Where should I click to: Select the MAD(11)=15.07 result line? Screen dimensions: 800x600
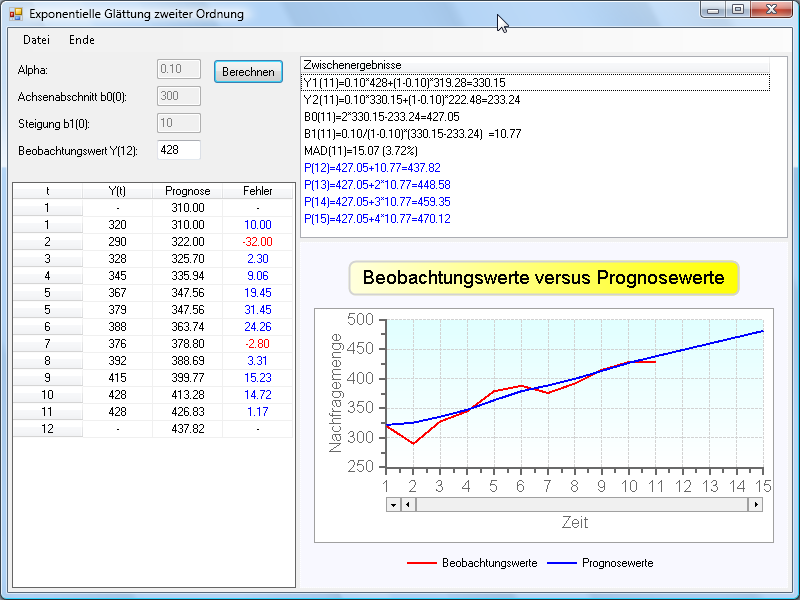pos(368,151)
